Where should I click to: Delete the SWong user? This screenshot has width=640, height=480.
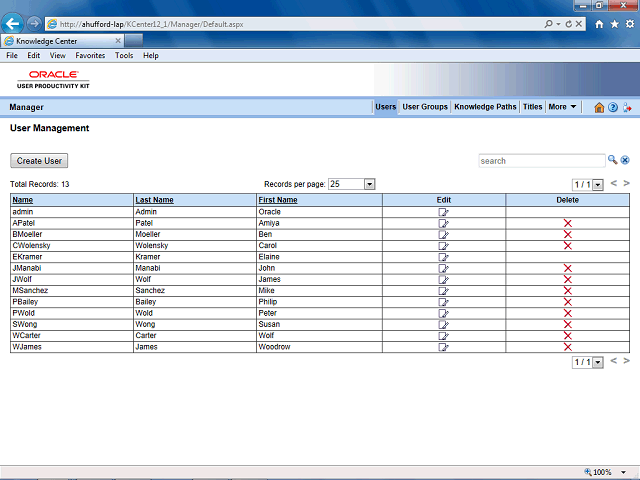click(x=567, y=324)
